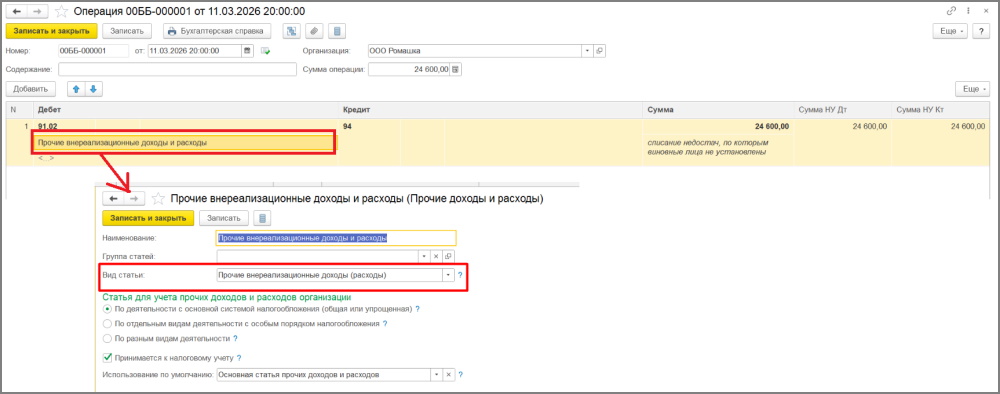The image size is (1000, 394).
Task: Click the Организация field ООО Ромашка
Action: tap(474, 51)
